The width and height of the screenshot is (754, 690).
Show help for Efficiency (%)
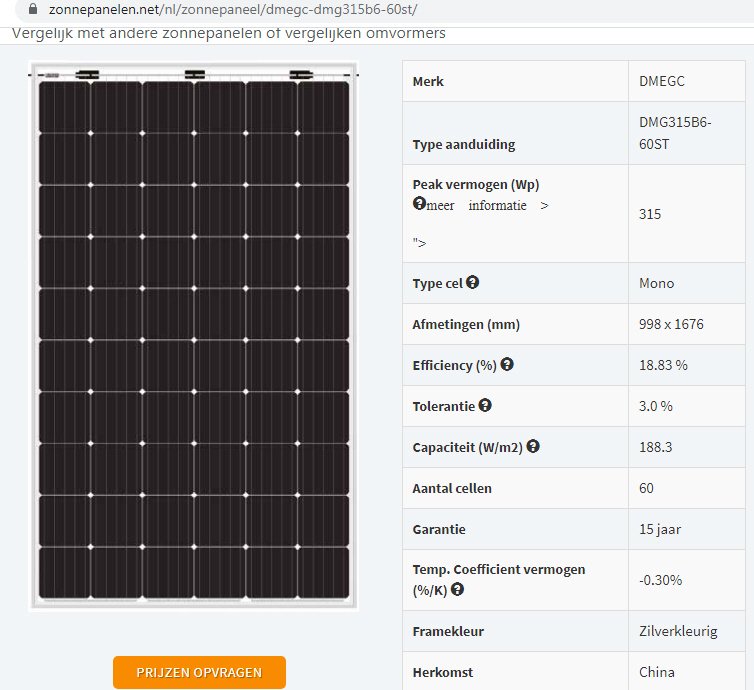click(x=507, y=365)
